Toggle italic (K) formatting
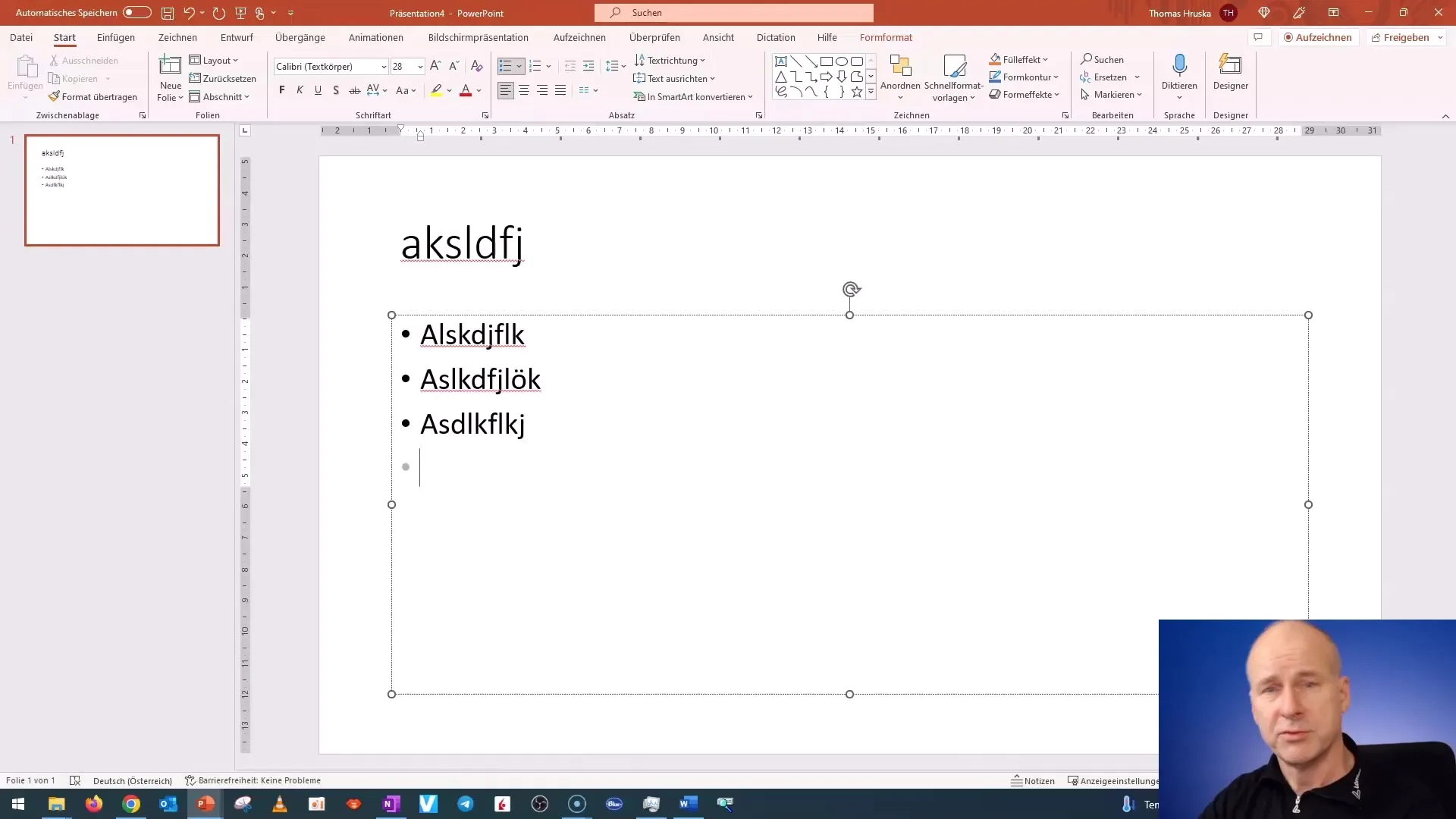This screenshot has width=1456, height=819. point(300,90)
